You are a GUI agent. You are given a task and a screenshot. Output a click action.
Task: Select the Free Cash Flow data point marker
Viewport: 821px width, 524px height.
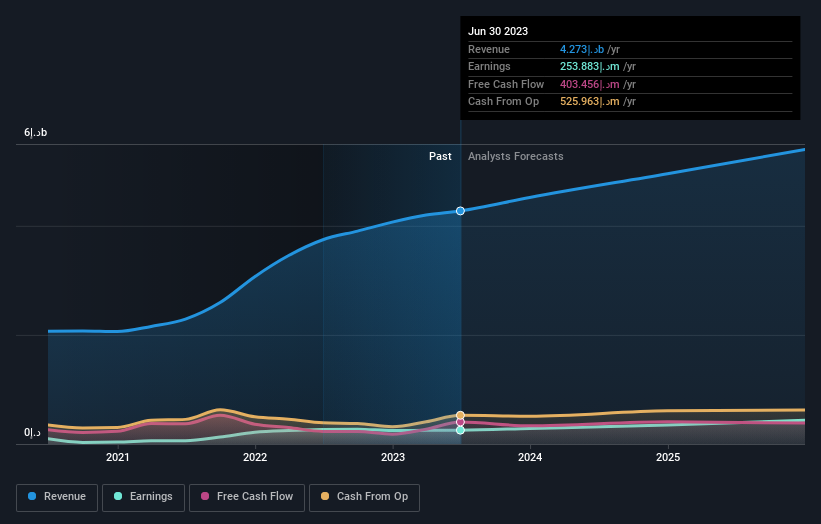pos(460,422)
